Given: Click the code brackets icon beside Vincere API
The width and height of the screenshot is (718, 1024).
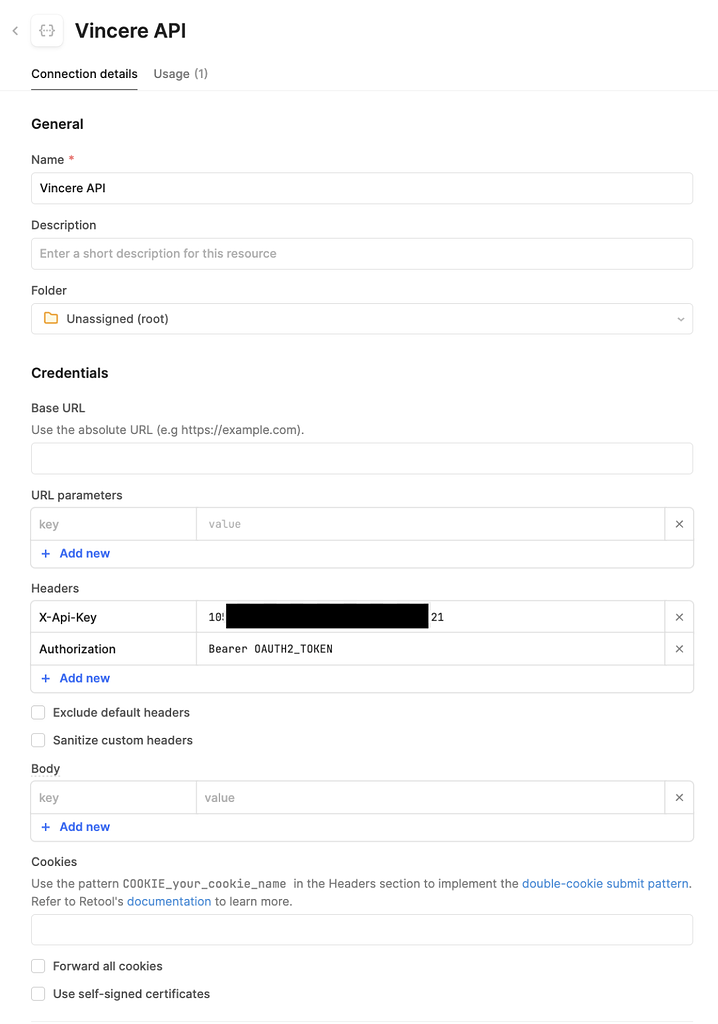Looking at the screenshot, I should tap(46, 31).
